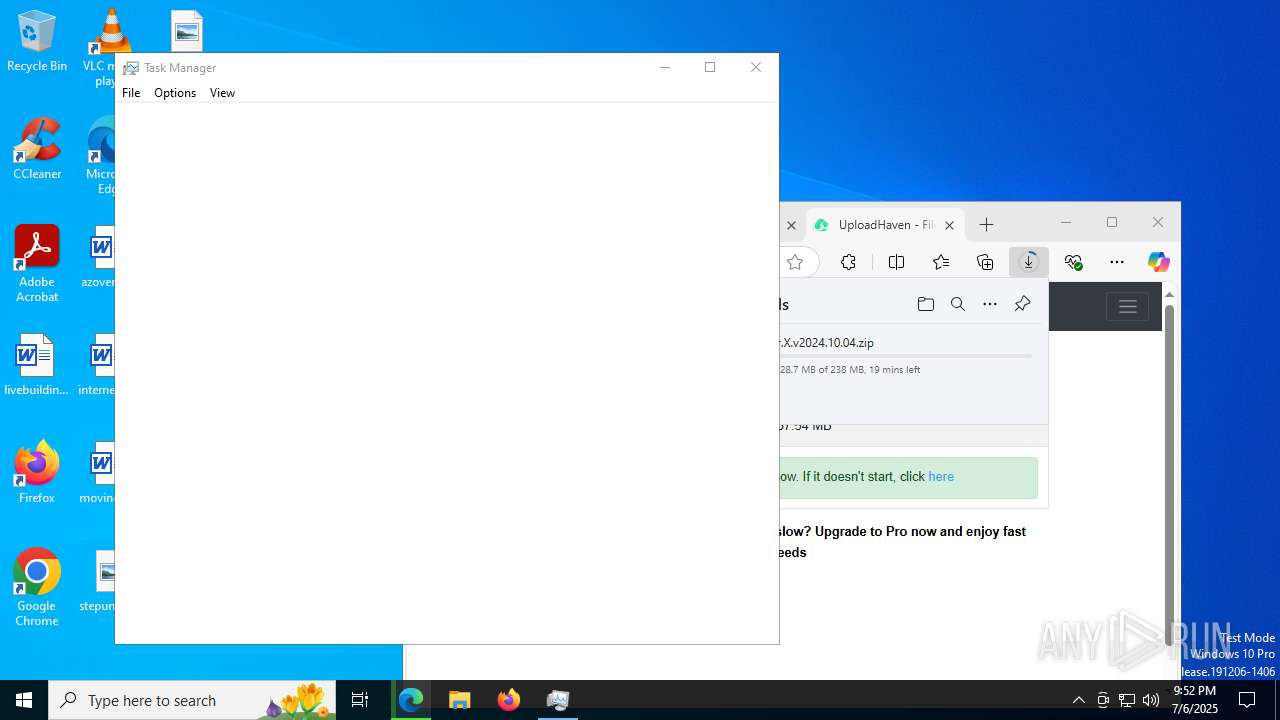Open more options in Downloads panel

[x=990, y=304]
